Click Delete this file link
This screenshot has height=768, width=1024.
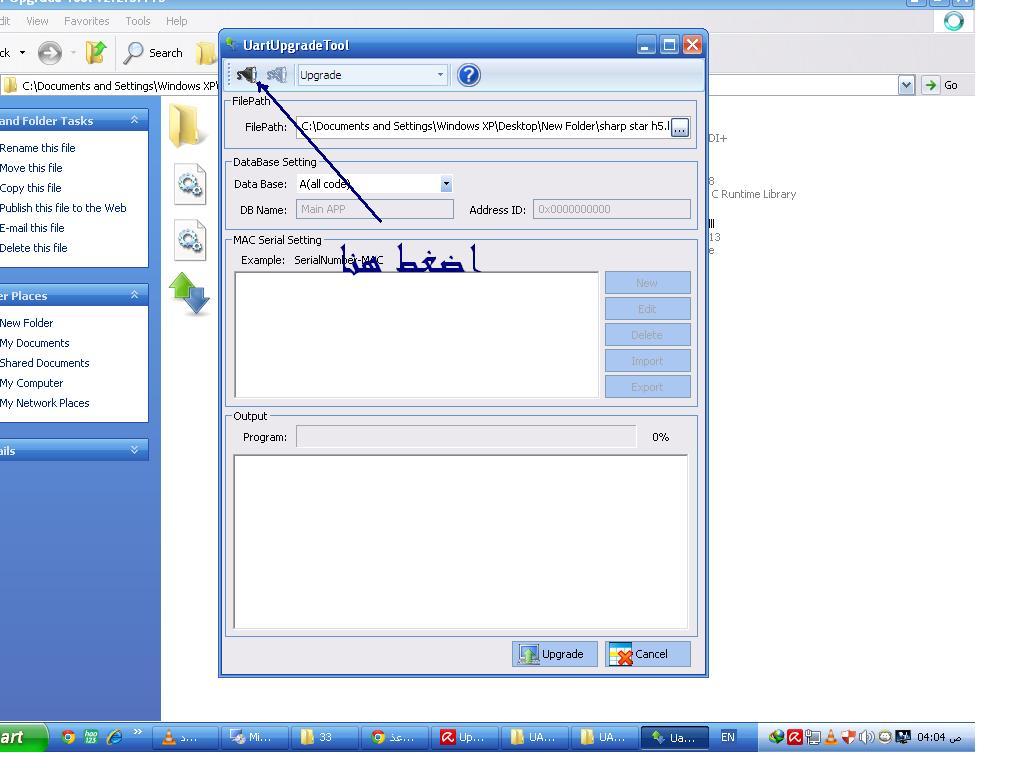point(34,248)
